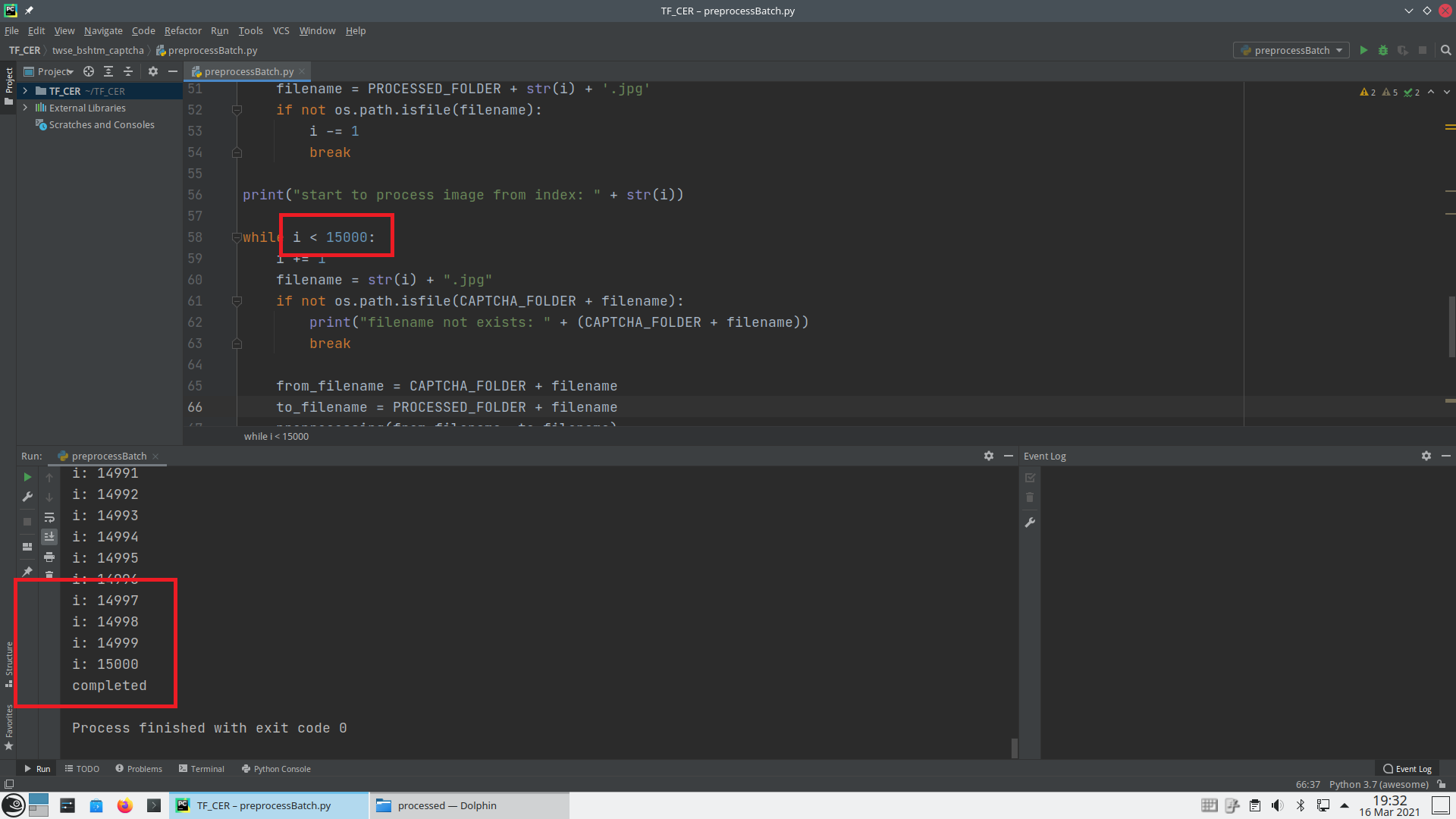Click the warnings count indicator
Screen dimensions: 1456x819
1368,92
